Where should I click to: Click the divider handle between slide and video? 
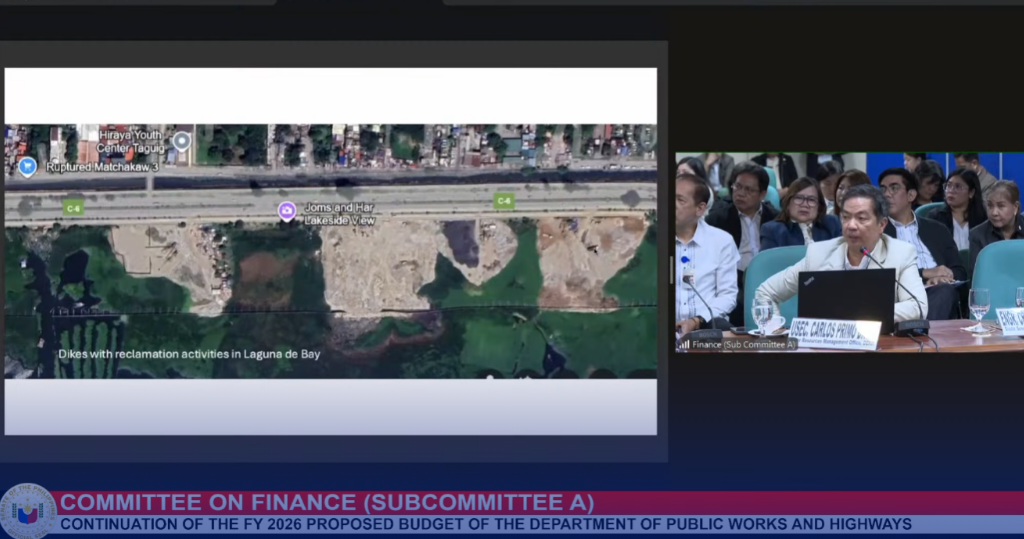[671, 270]
